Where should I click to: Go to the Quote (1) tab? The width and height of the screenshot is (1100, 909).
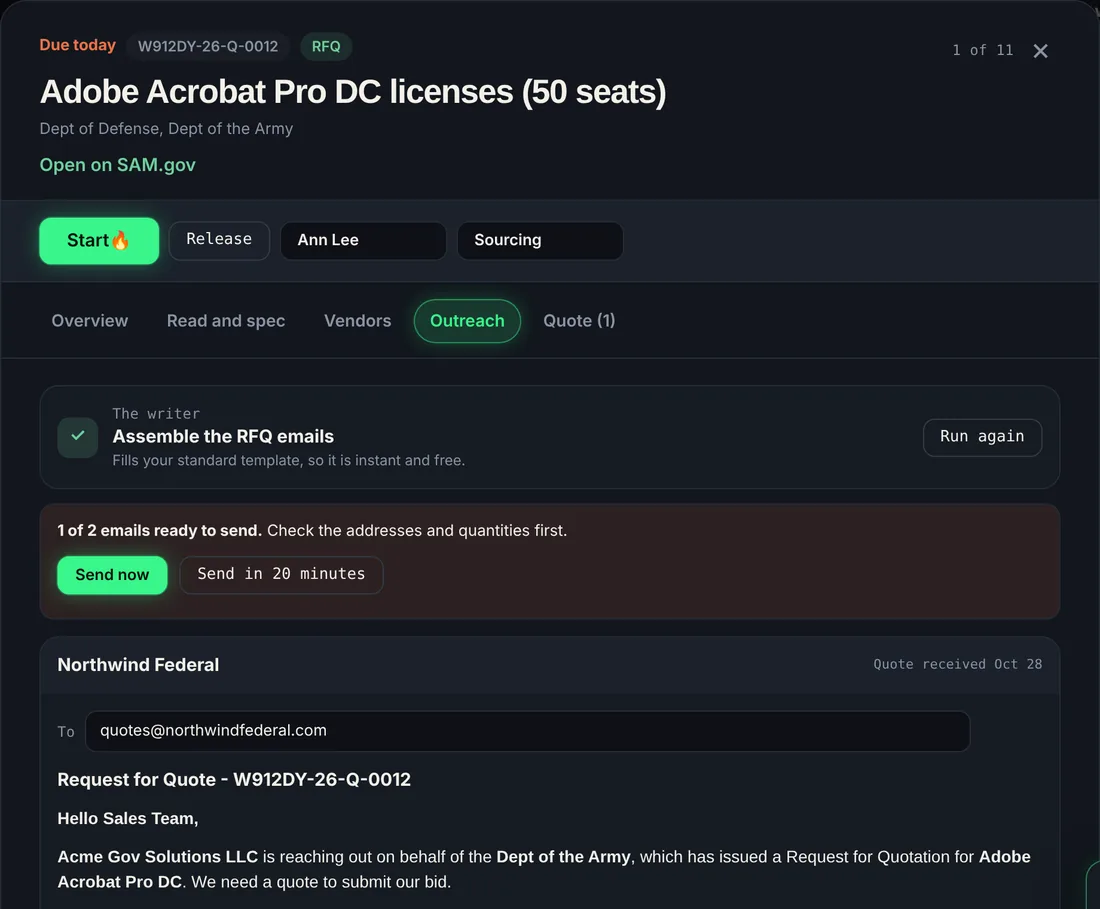pyautogui.click(x=579, y=321)
